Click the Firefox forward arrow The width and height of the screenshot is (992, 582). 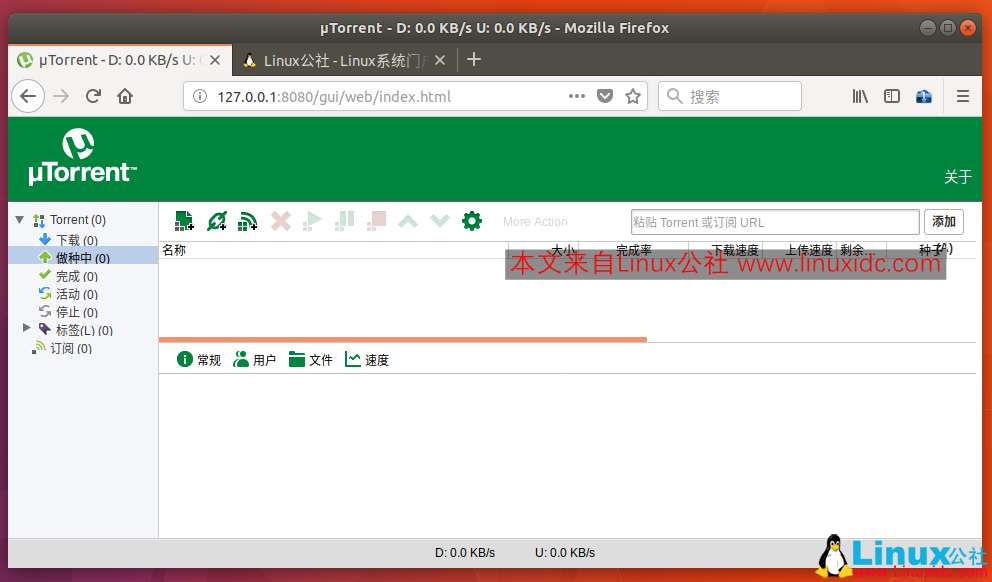(61, 96)
